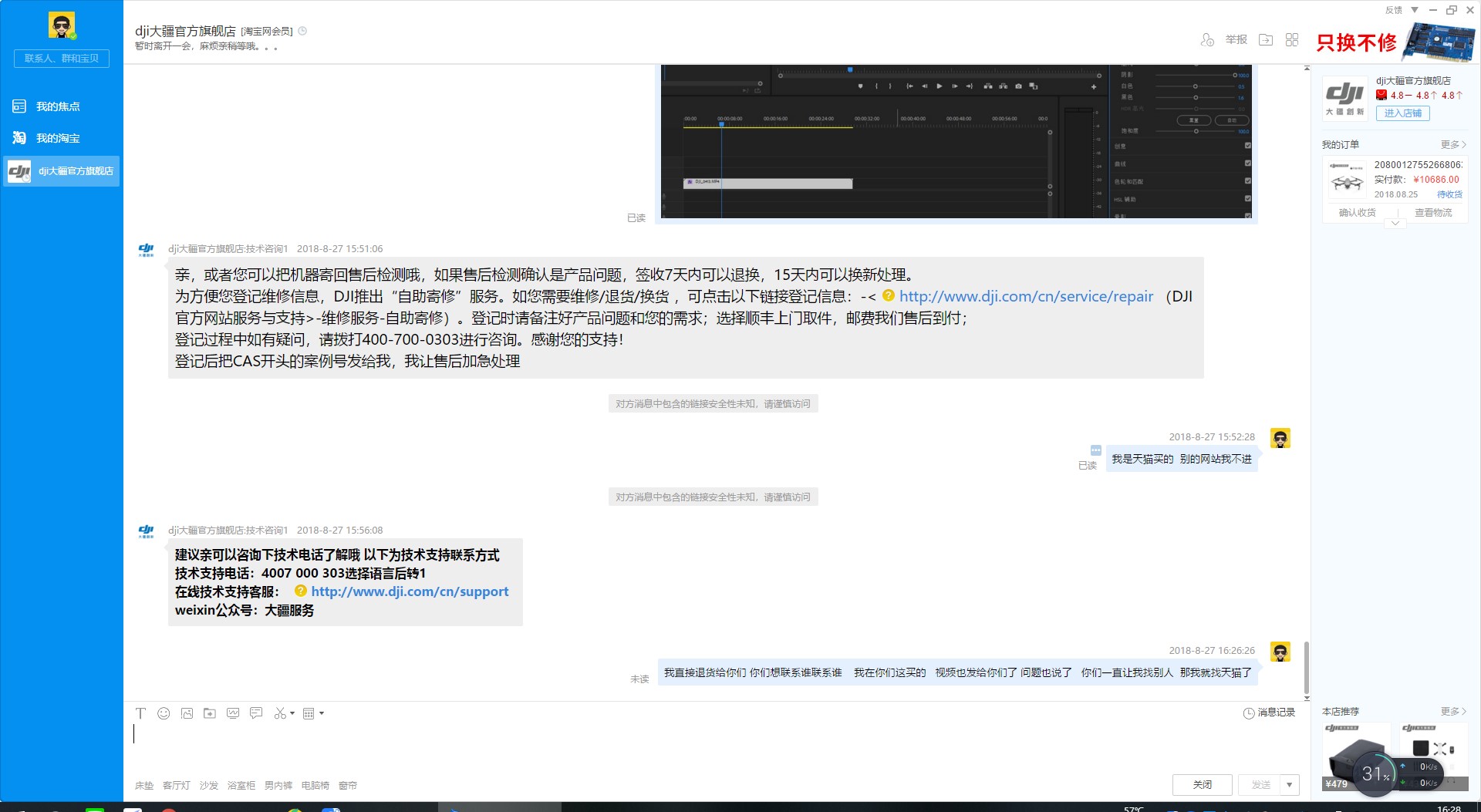Click suggested keyword 浴室柜
Image resolution: width=1481 pixels, height=812 pixels.
tap(241, 785)
